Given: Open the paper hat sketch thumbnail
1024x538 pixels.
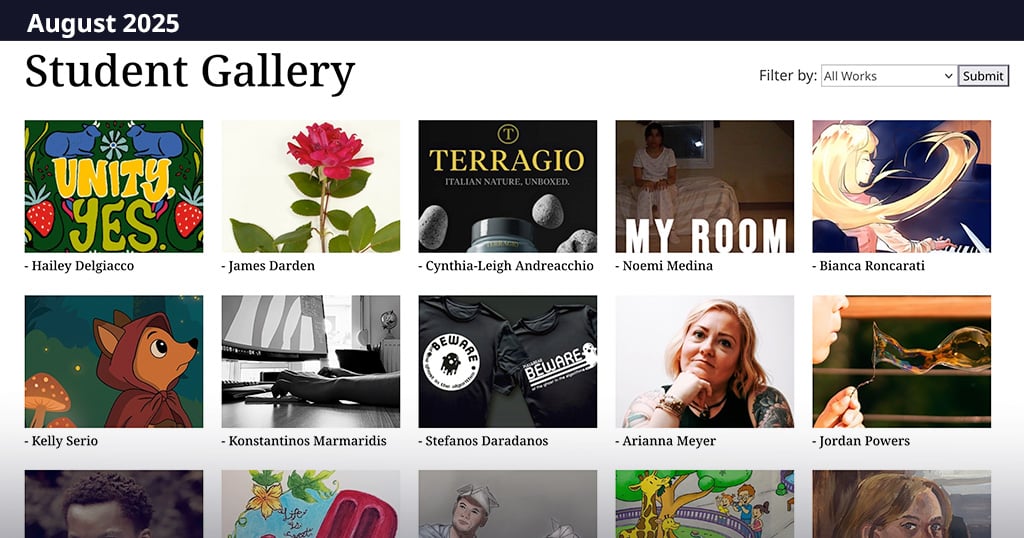Looking at the screenshot, I should pos(507,504).
